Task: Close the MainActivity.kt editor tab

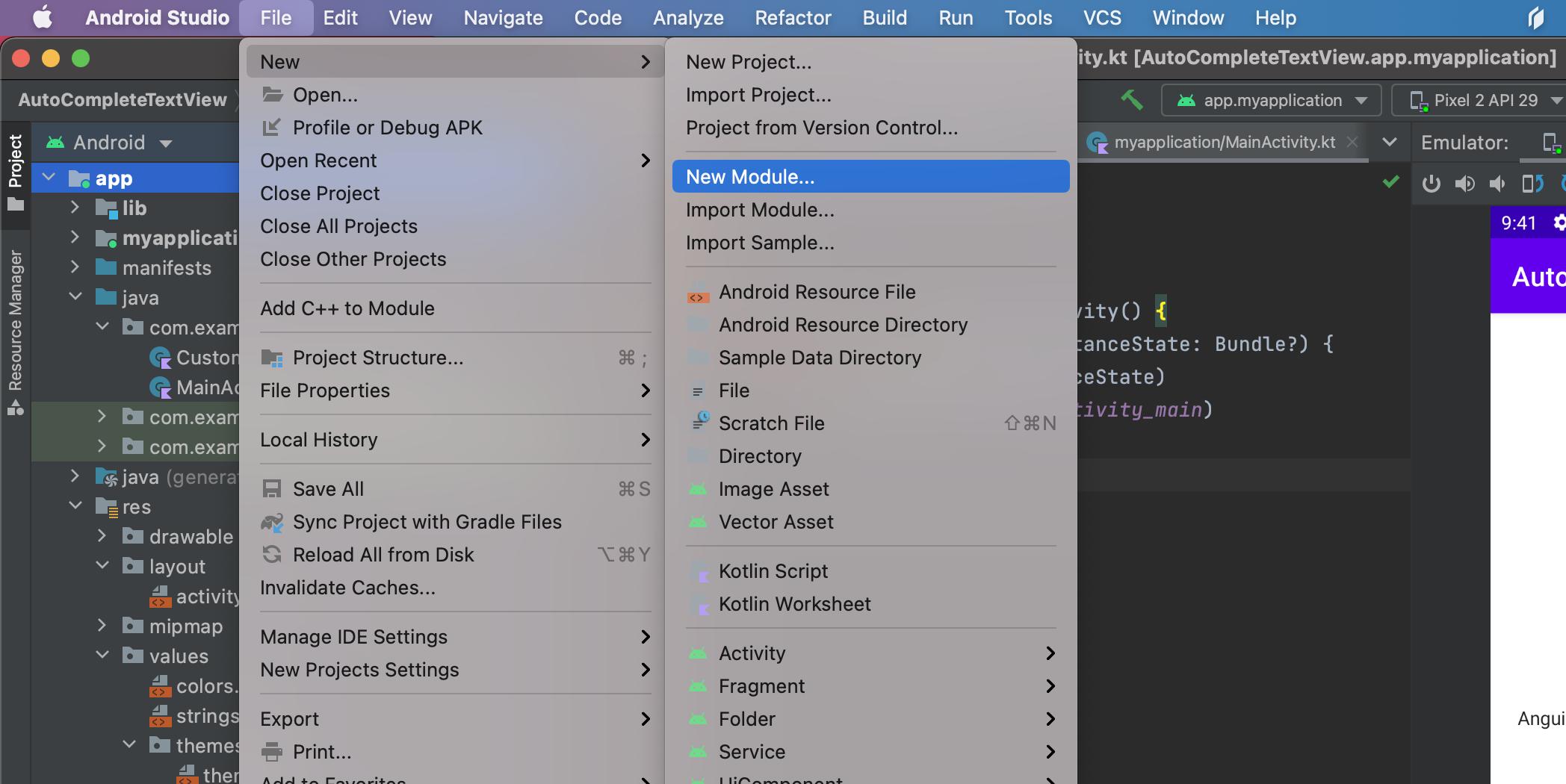Action: tap(1352, 142)
